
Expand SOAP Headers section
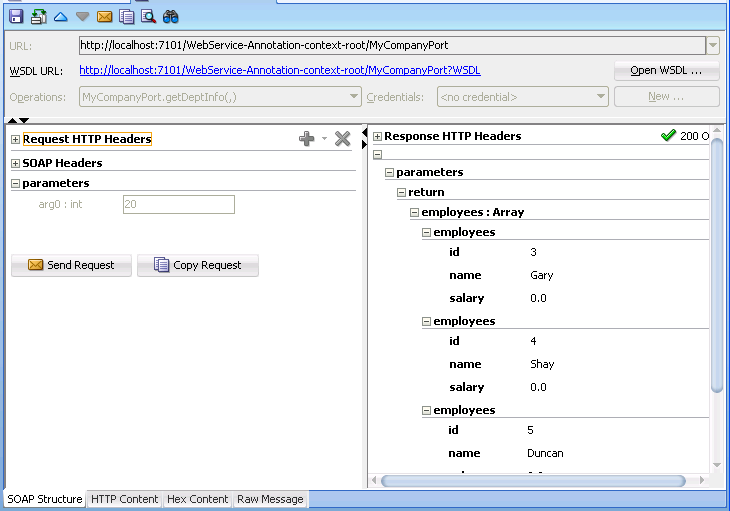click(x=15, y=163)
